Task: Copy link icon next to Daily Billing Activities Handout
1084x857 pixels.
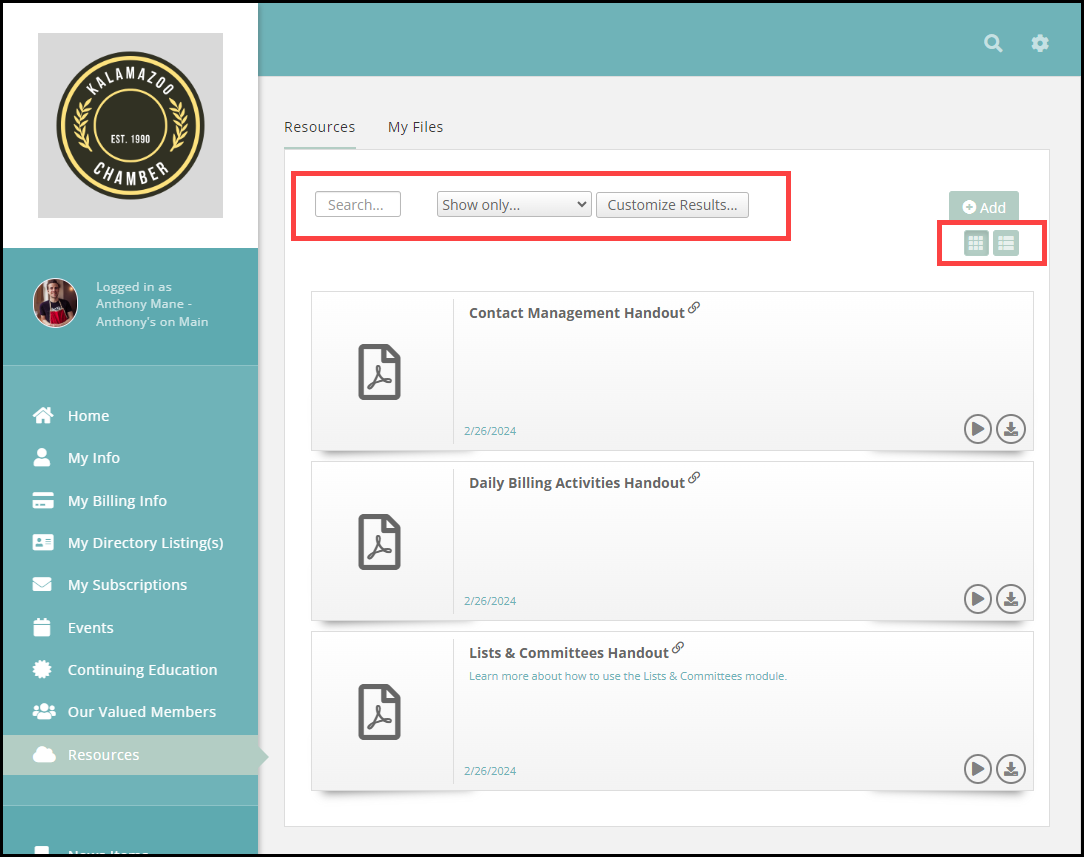Action: click(694, 478)
